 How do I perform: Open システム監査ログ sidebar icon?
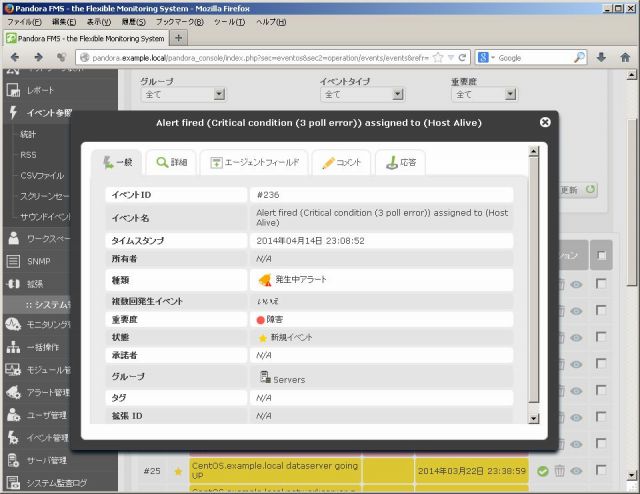tap(13, 483)
